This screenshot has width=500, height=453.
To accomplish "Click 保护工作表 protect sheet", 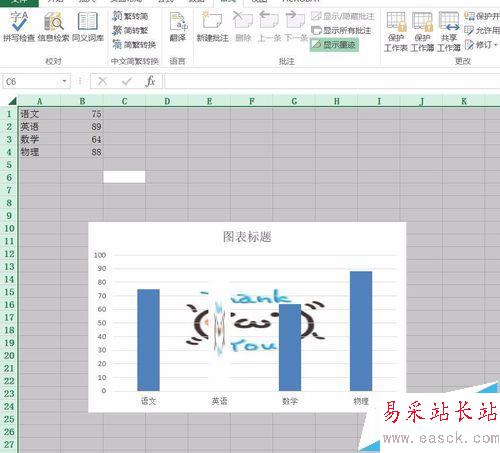I will tap(396, 32).
